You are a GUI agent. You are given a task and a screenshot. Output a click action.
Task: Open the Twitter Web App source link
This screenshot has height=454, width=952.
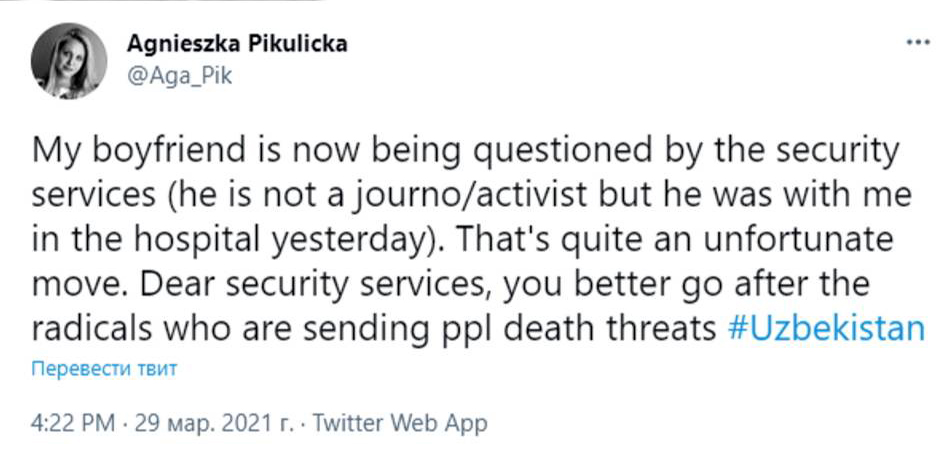click(400, 423)
